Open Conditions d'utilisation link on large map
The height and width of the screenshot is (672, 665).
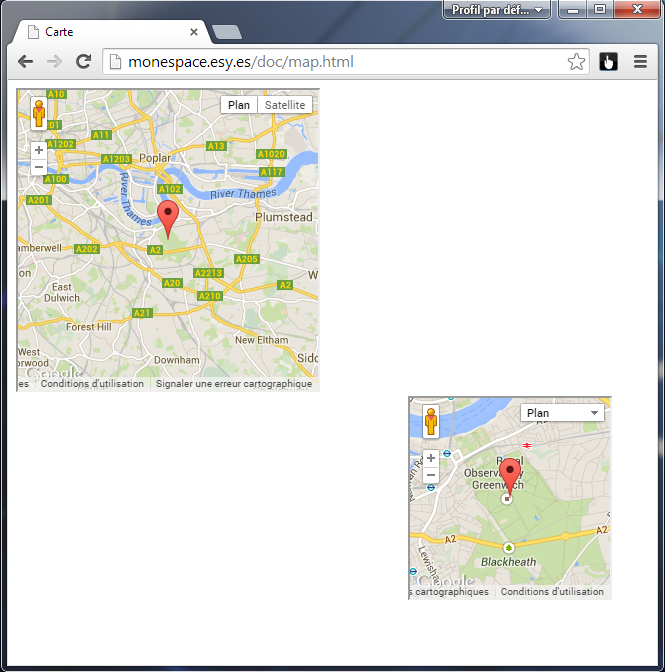coord(92,384)
